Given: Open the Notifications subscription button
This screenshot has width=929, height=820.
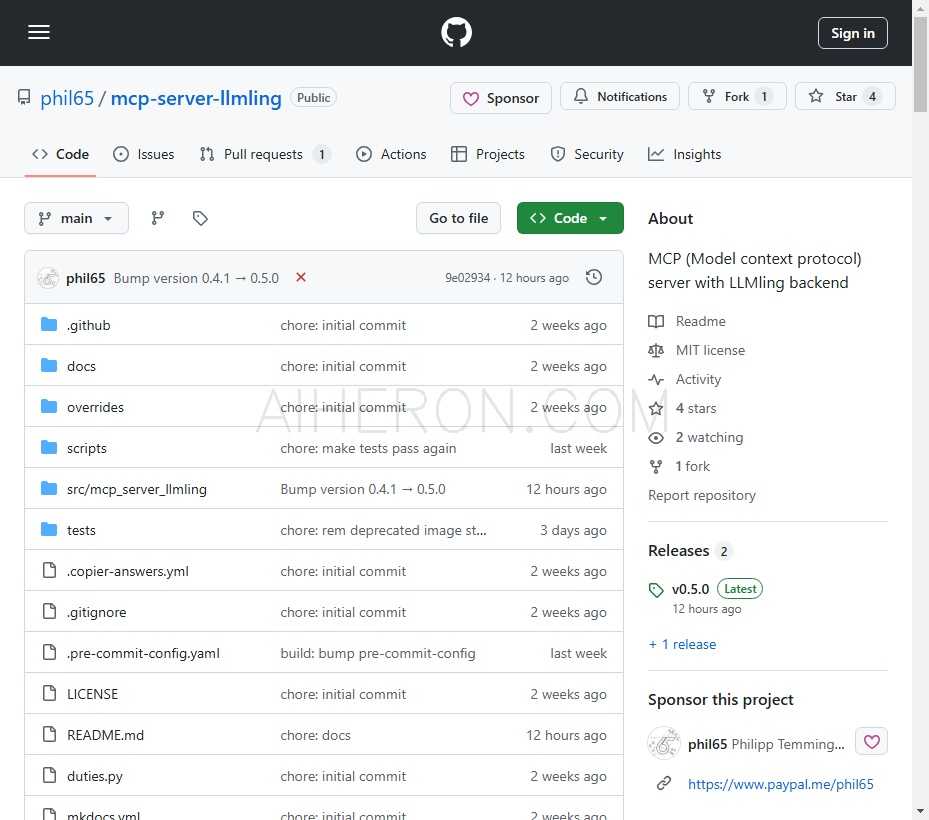Looking at the screenshot, I should [620, 97].
